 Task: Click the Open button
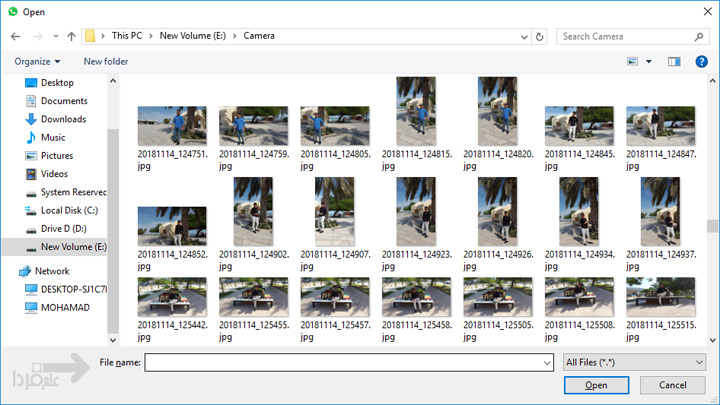pos(596,385)
